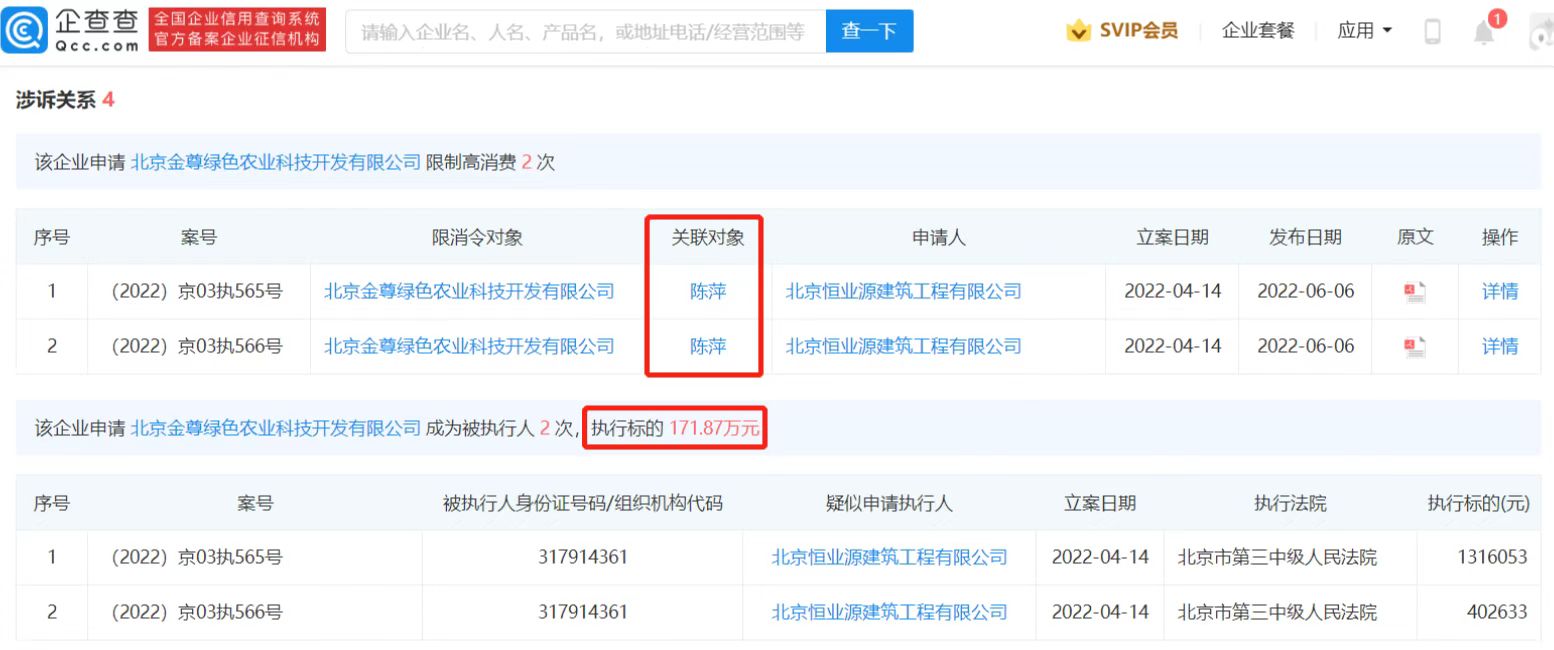The height and width of the screenshot is (650, 1554).
Task: Open the Qcc.com logo homepage
Action: (x=70, y=31)
